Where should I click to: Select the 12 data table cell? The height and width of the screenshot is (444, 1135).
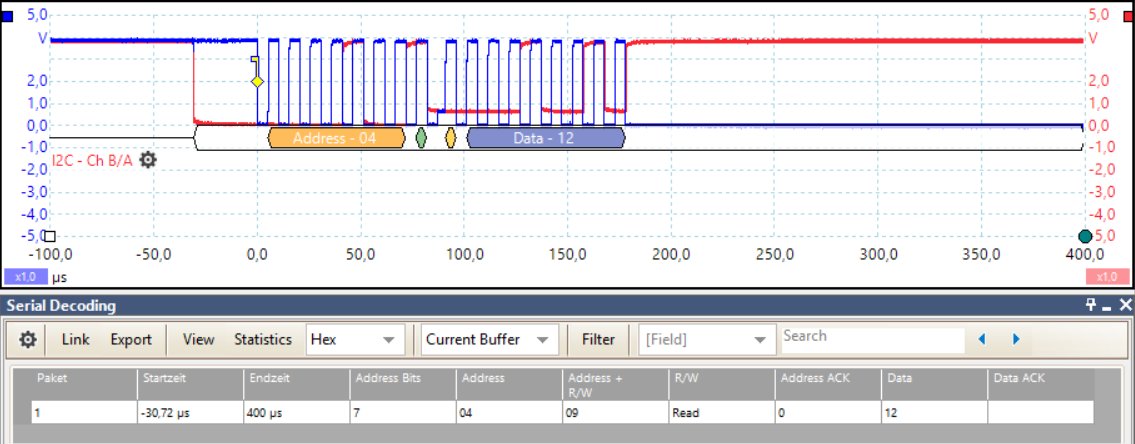tap(934, 413)
